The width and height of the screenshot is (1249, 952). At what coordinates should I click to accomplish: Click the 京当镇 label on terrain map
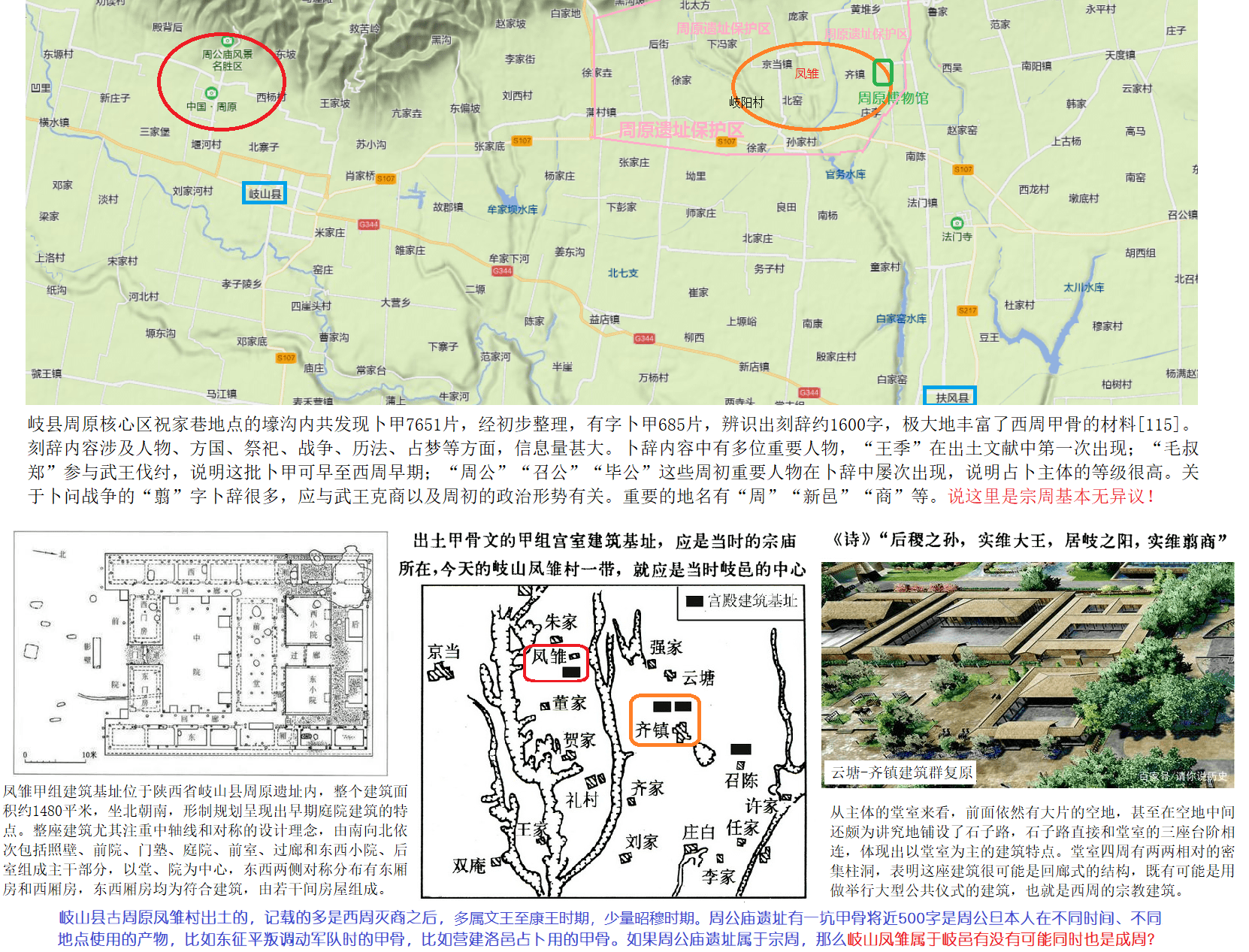click(777, 65)
